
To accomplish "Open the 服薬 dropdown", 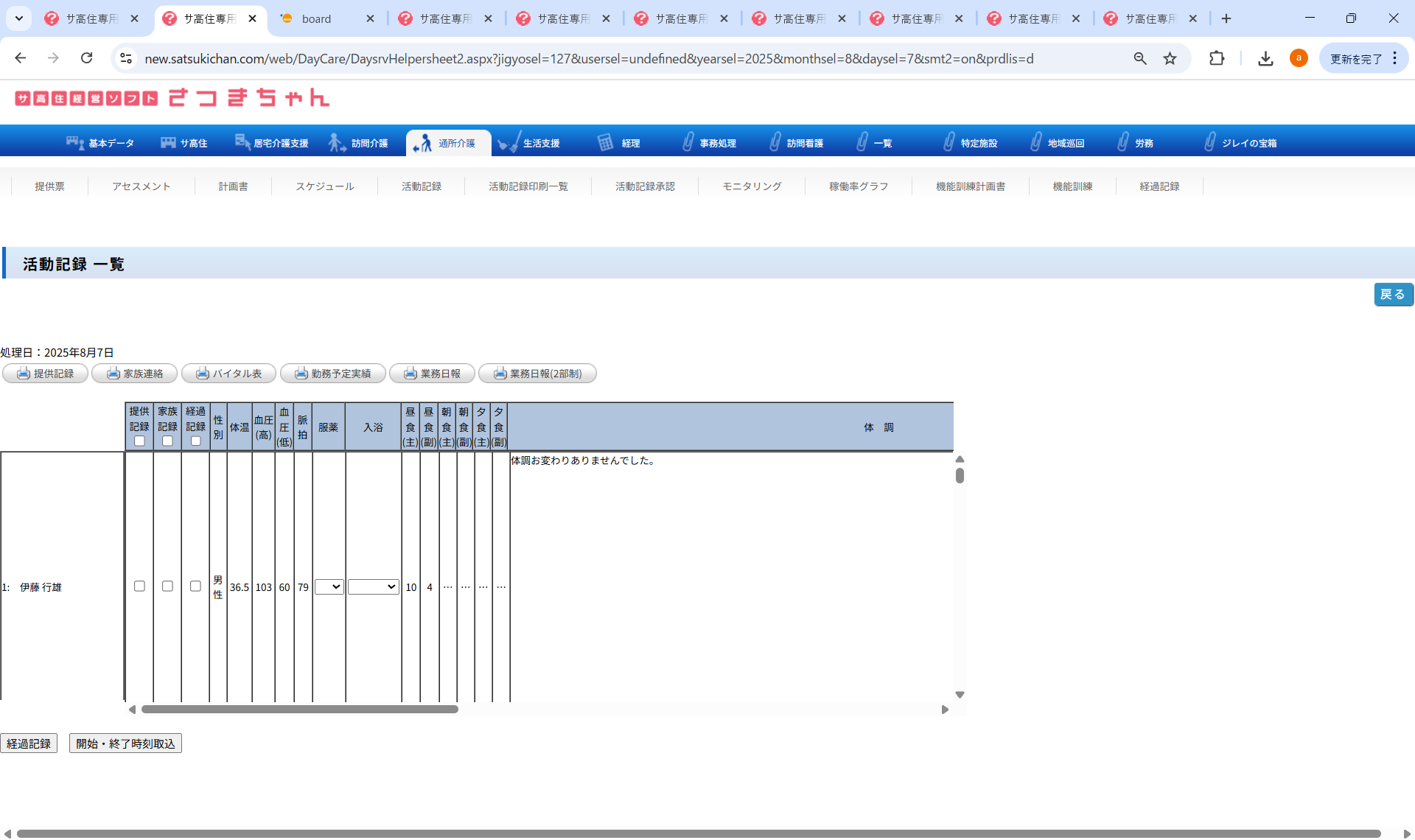I will point(329,587).
